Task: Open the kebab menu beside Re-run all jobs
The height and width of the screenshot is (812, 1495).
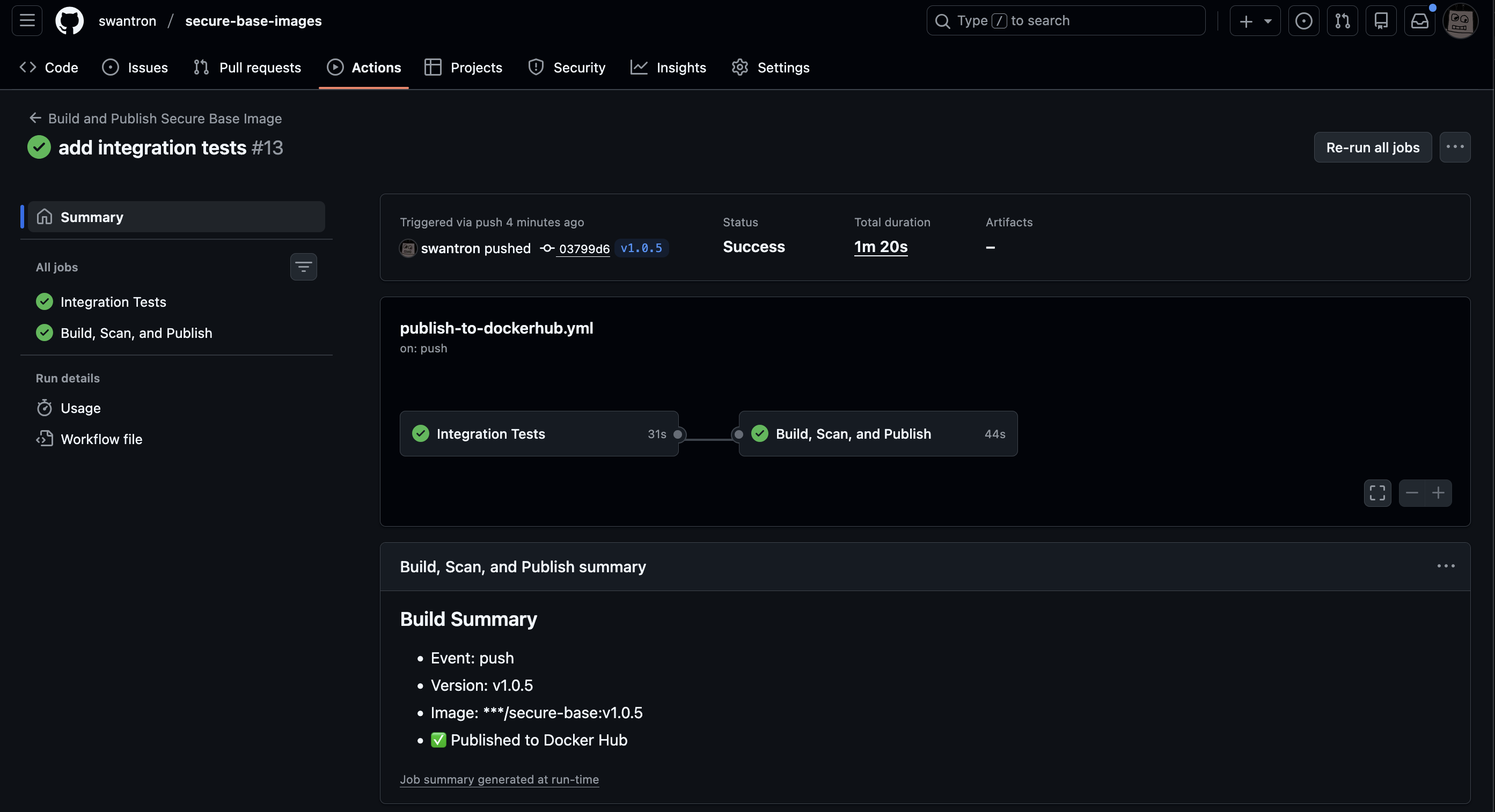Action: [x=1455, y=147]
